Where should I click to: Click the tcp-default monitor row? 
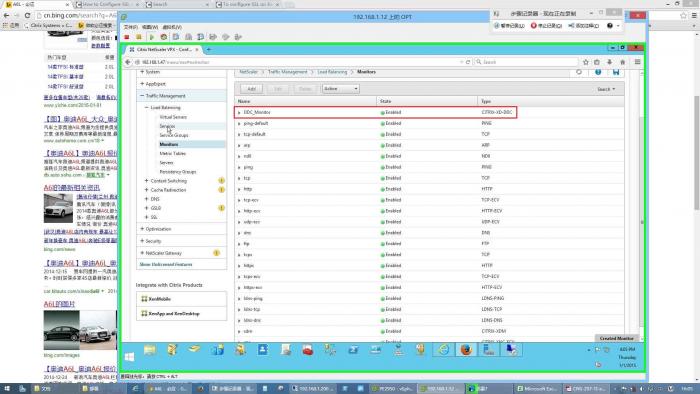click(x=429, y=134)
